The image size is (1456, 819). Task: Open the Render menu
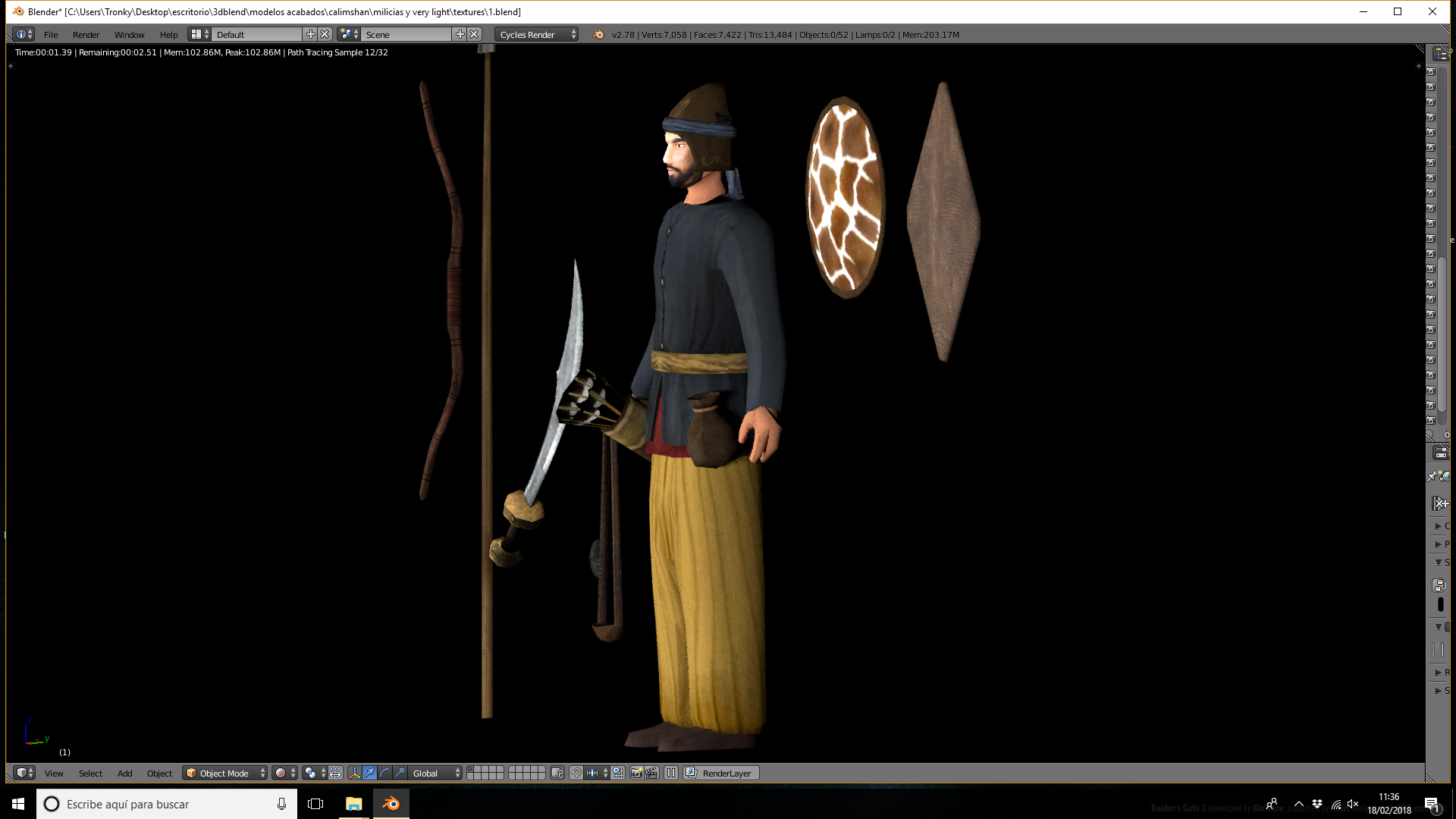click(86, 34)
